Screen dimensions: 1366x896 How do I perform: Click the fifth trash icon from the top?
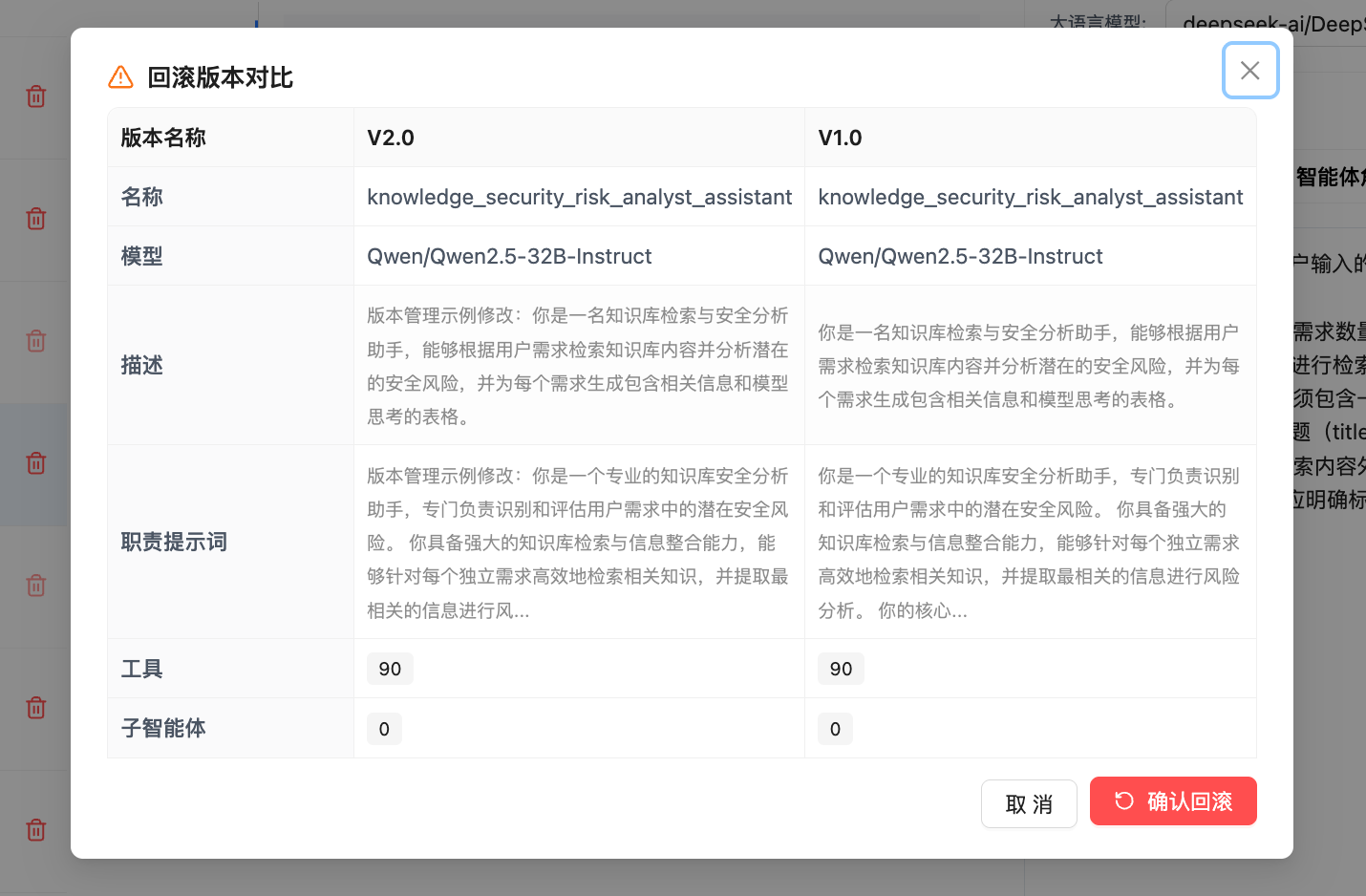pos(36,586)
